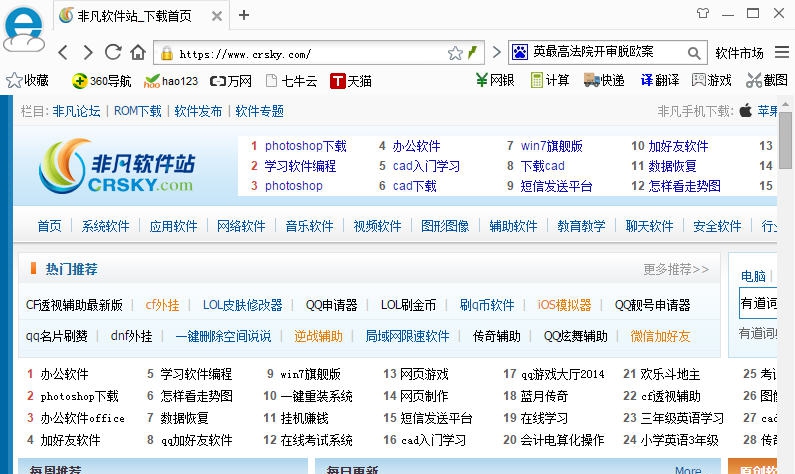This screenshot has height=474, width=795.
Task: Open the orange cf外挂 link
Action: pos(162,305)
